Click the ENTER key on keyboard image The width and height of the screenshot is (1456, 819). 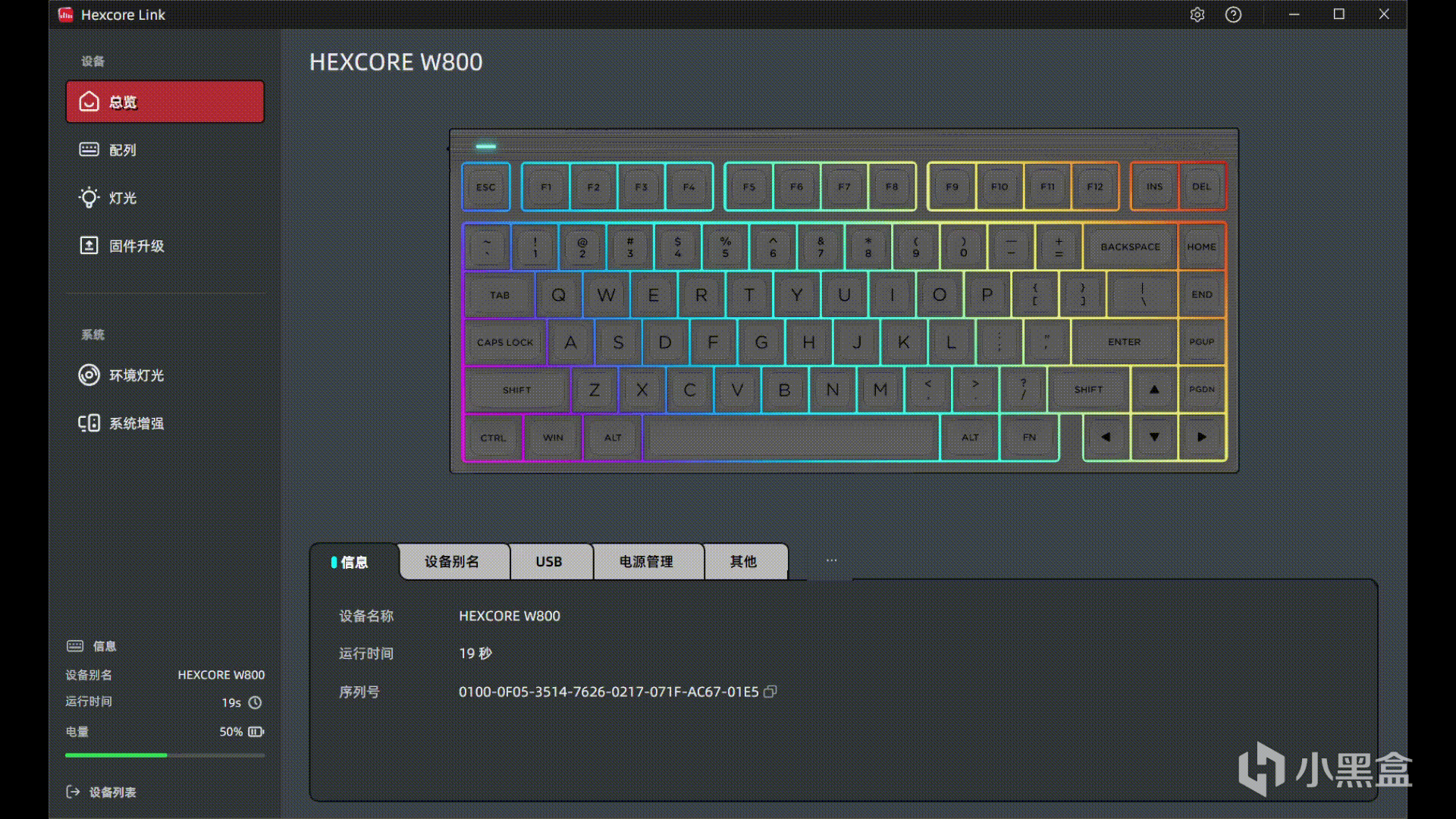(1124, 342)
